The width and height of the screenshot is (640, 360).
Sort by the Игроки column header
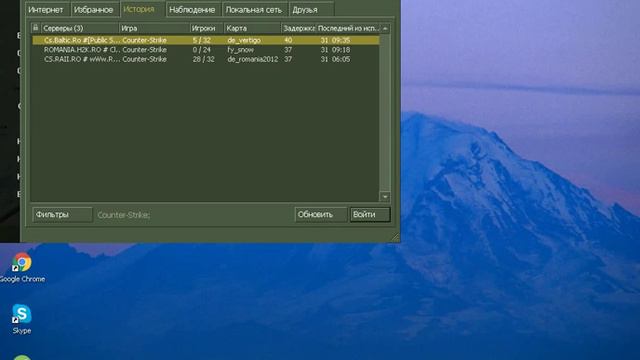click(x=207, y=28)
